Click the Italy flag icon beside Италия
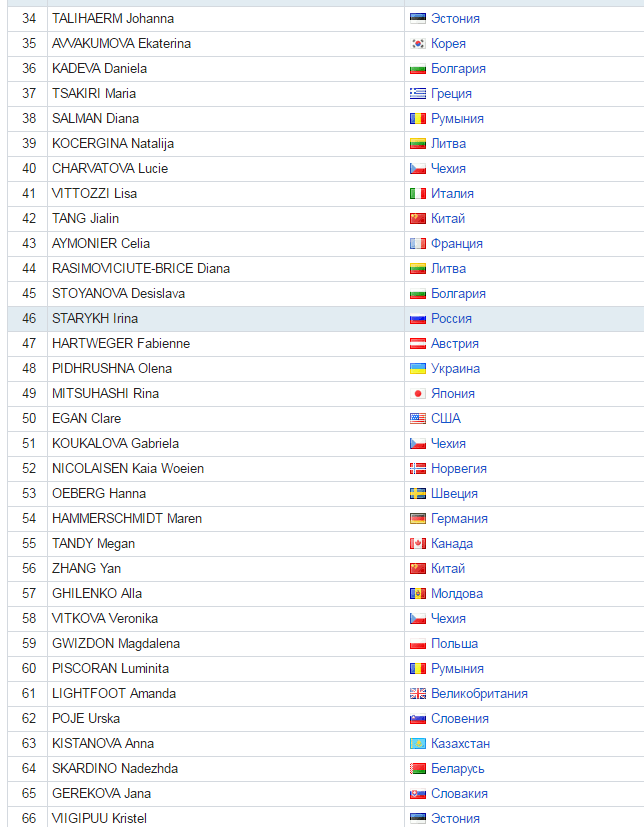Viewport: 644px width, 827px height. pos(418,194)
